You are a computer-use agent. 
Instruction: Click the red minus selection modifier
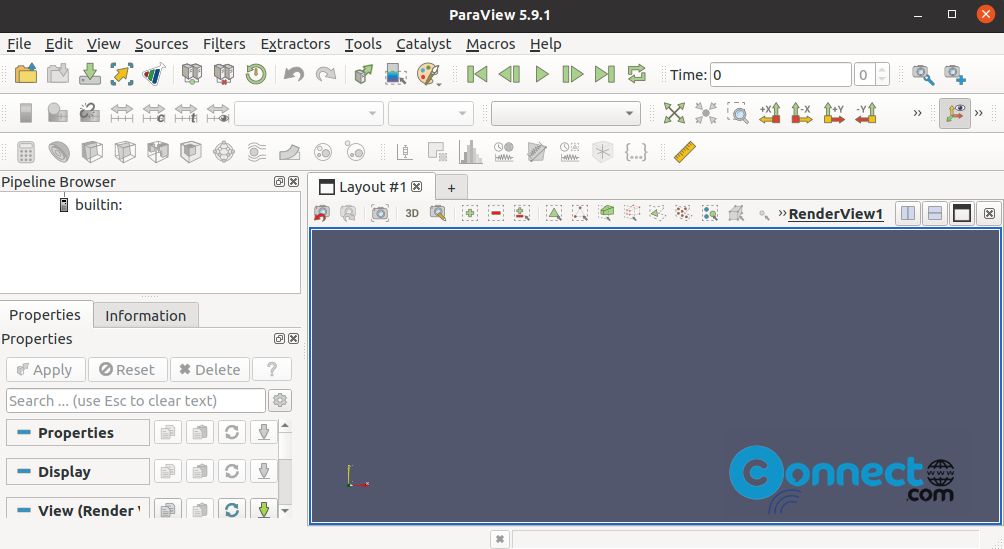tap(496, 213)
